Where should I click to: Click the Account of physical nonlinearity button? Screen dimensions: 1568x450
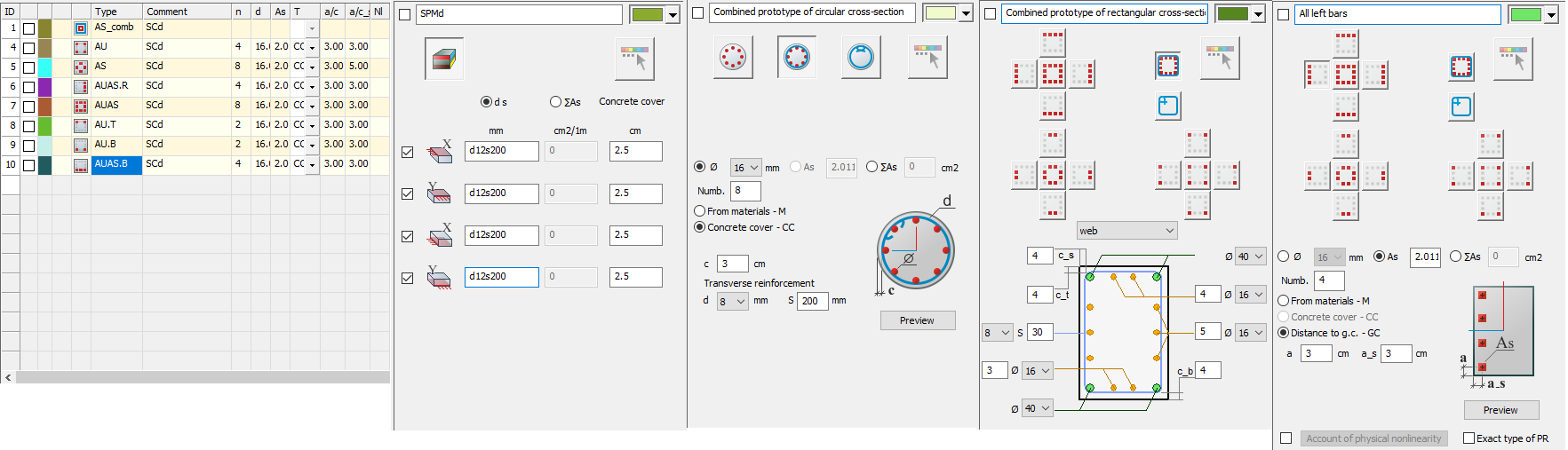1373,438
